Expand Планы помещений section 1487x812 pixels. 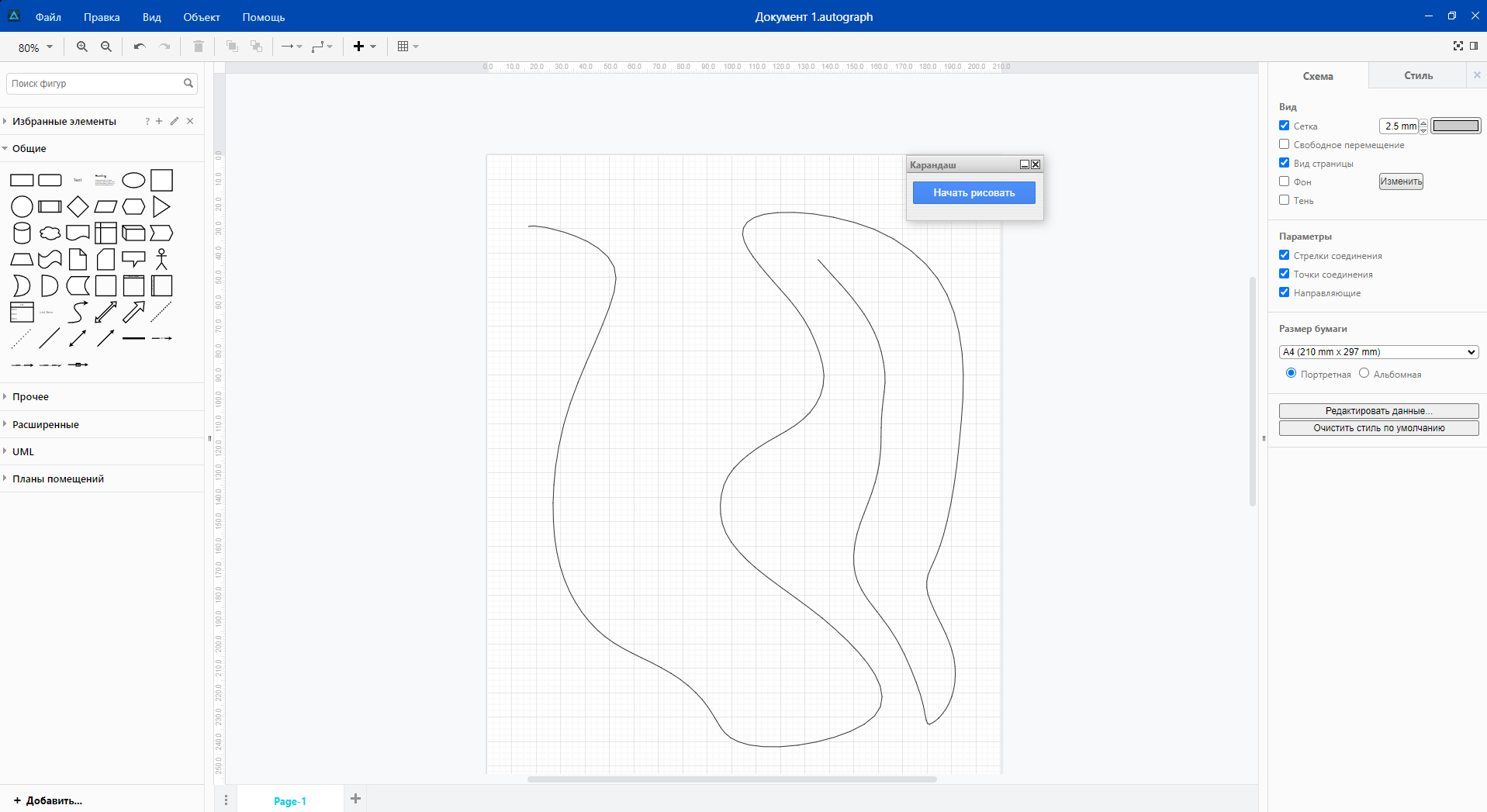tap(102, 479)
